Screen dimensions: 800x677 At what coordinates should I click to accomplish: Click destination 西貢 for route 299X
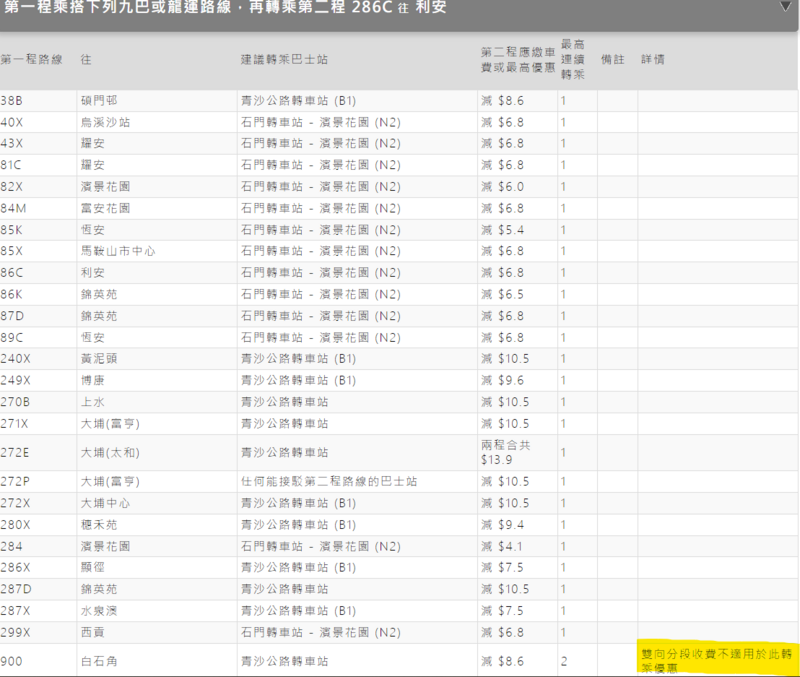pos(93,633)
